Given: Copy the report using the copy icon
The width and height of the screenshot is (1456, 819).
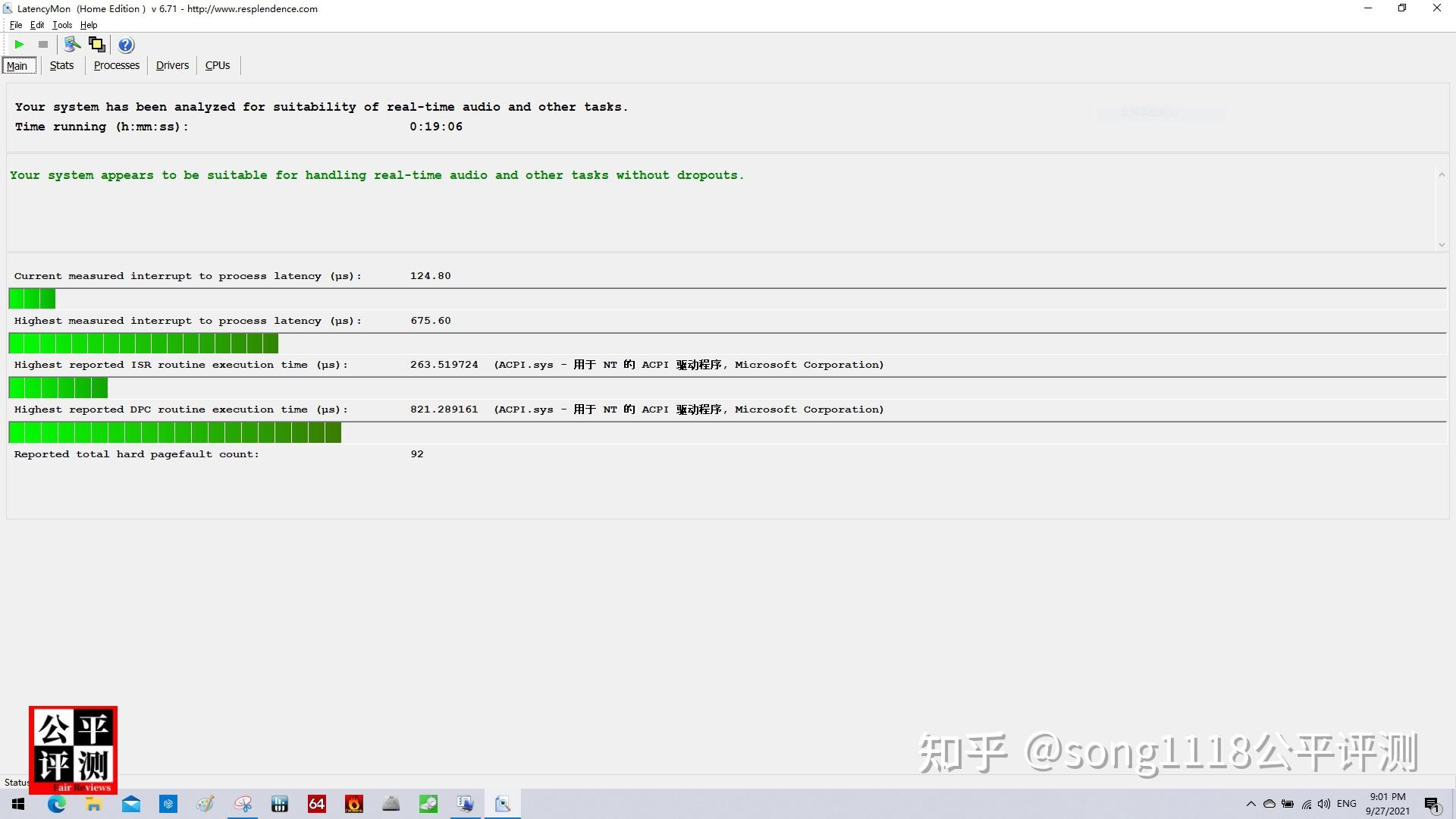Looking at the screenshot, I should 97,44.
